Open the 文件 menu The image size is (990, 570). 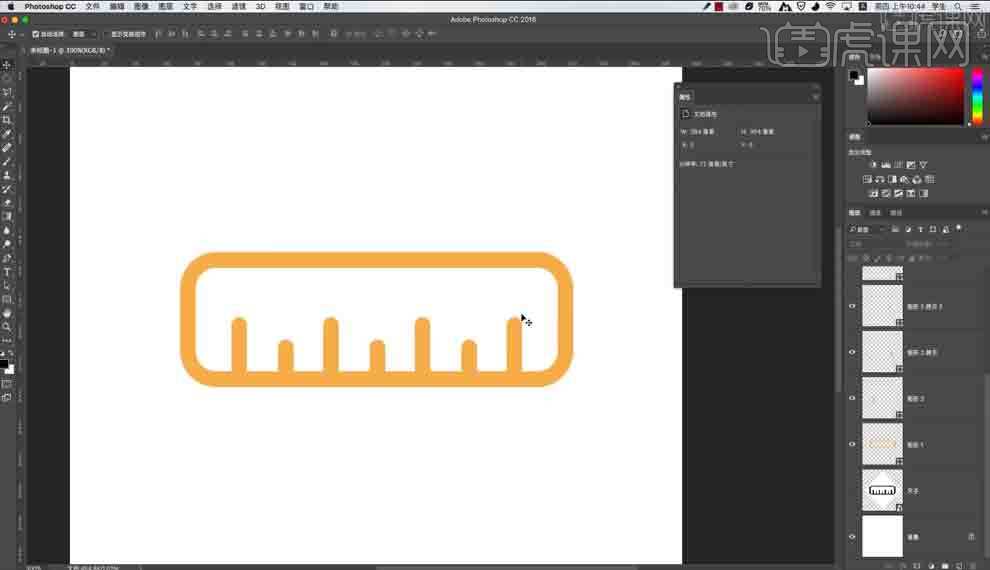(92, 6)
